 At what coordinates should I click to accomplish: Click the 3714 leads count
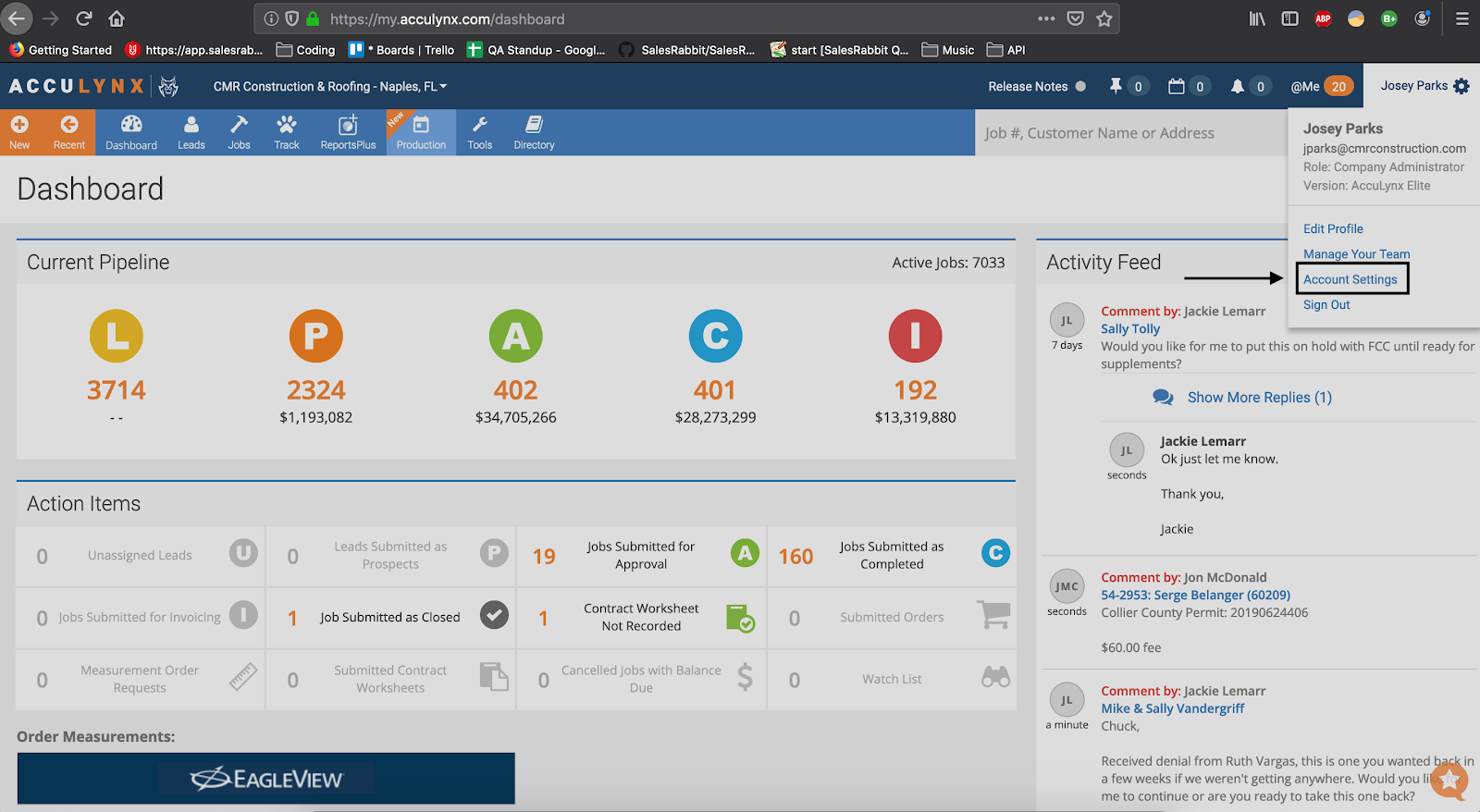(x=117, y=390)
